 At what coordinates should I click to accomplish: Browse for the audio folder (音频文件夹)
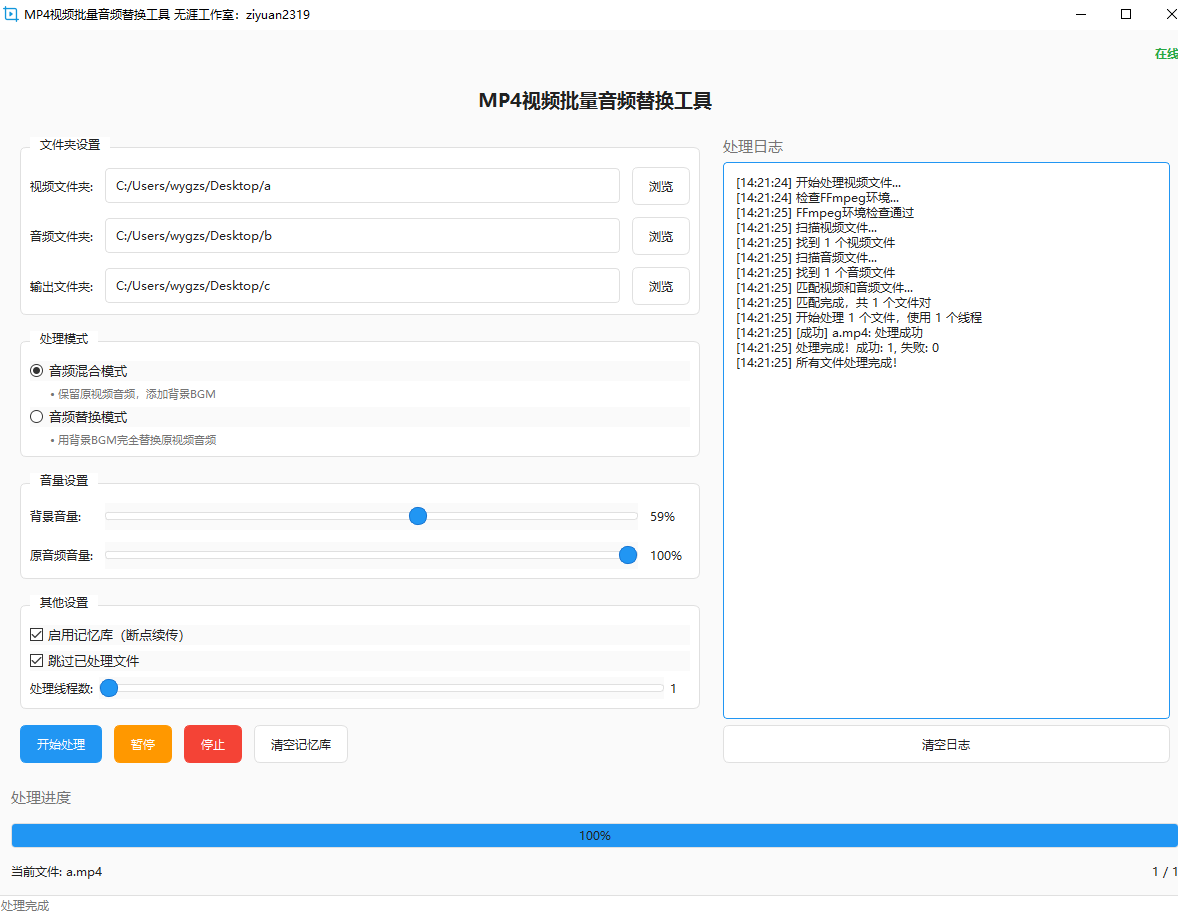(660, 236)
